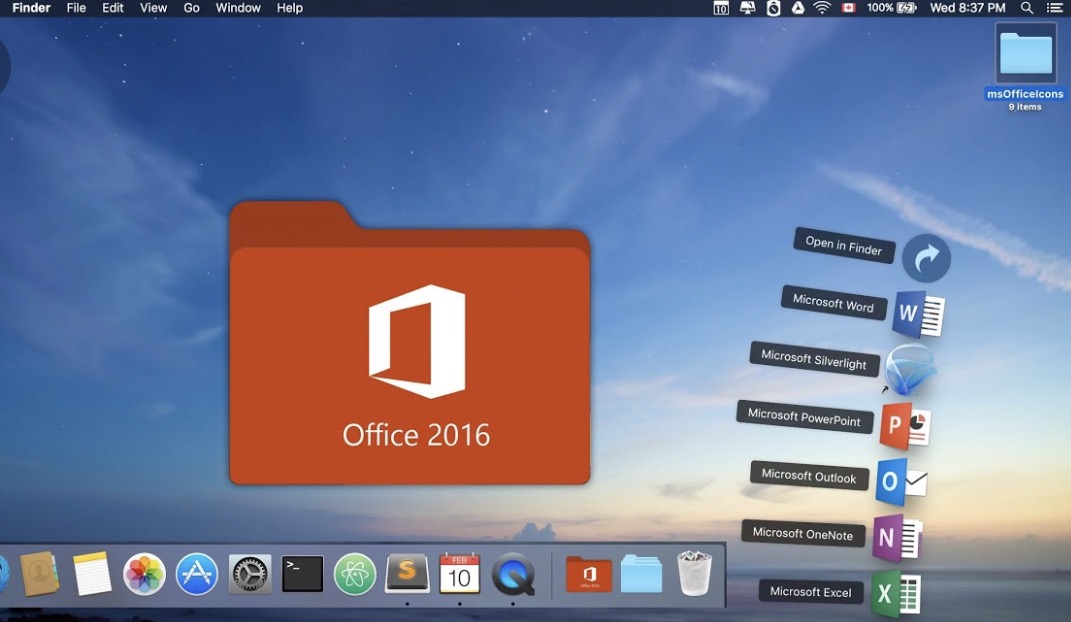1071x622 pixels.
Task: Open Terminal from the Dock
Action: click(300, 572)
